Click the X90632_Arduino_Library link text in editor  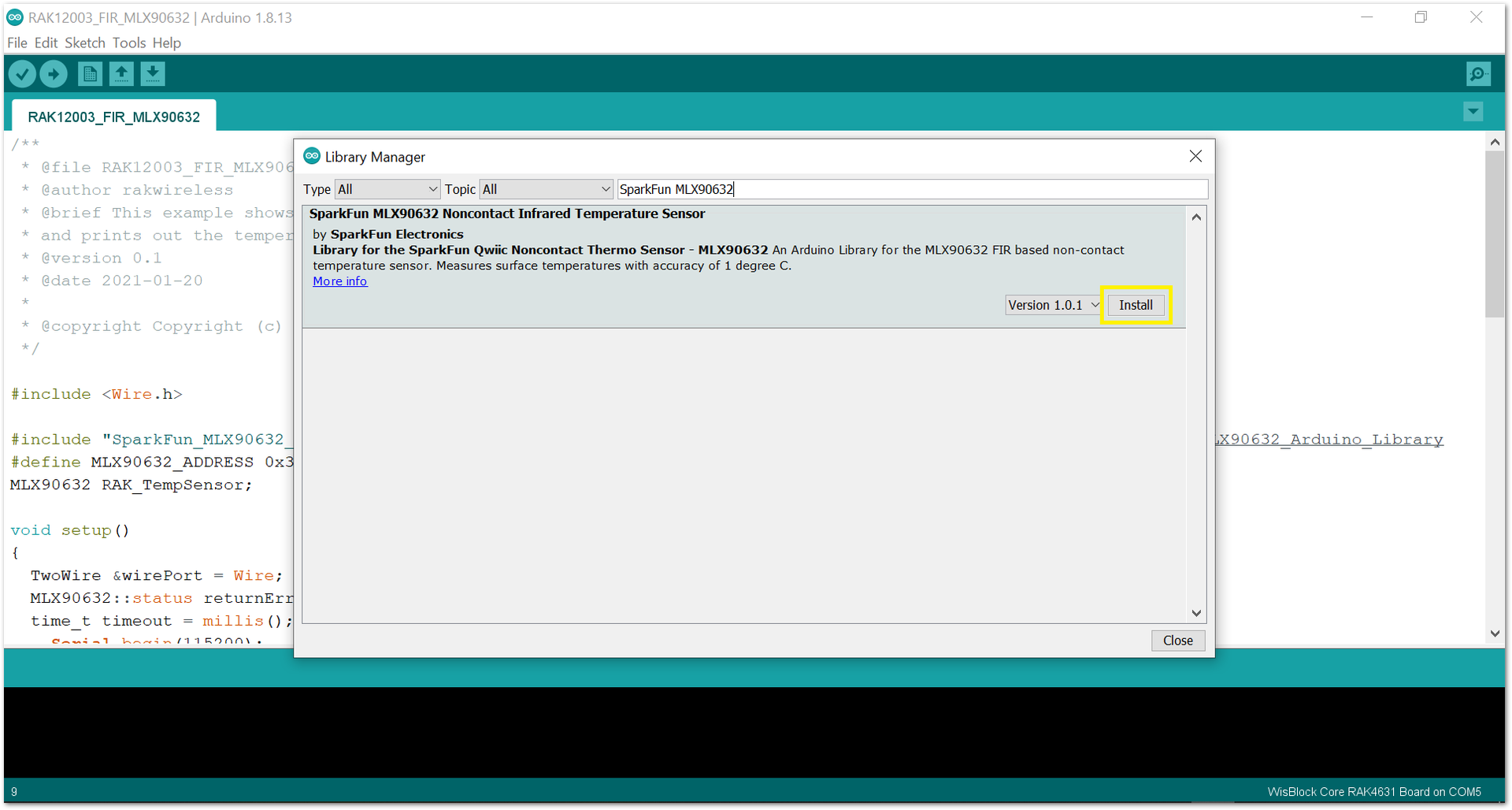coord(1329,440)
